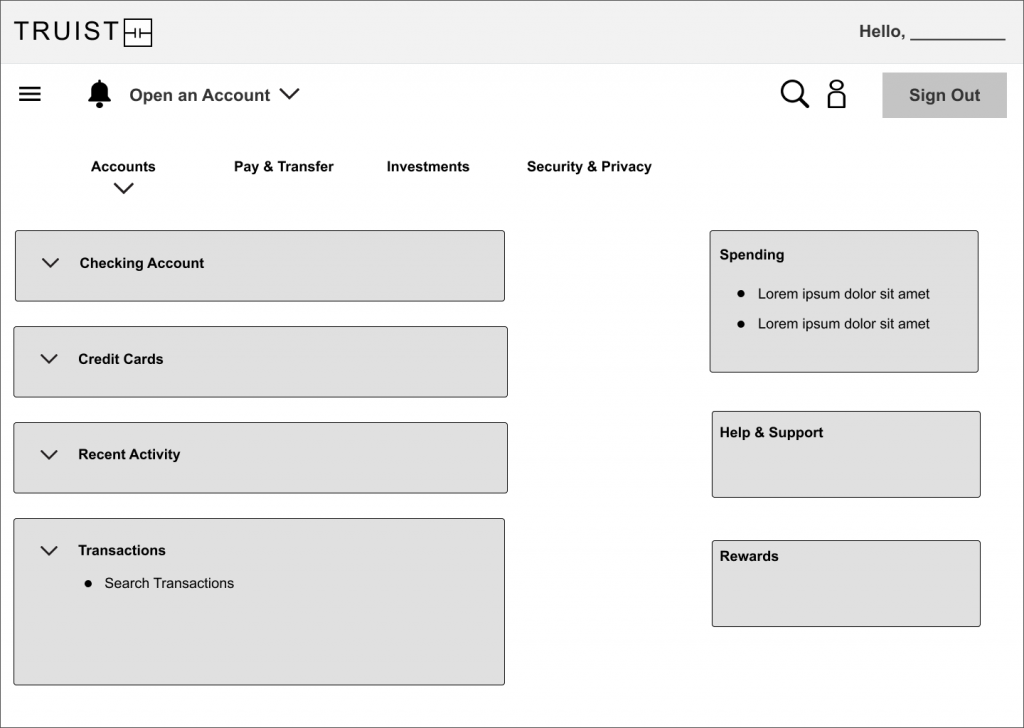Switch to the Accounts tab
This screenshot has height=728, width=1024.
coord(123,167)
